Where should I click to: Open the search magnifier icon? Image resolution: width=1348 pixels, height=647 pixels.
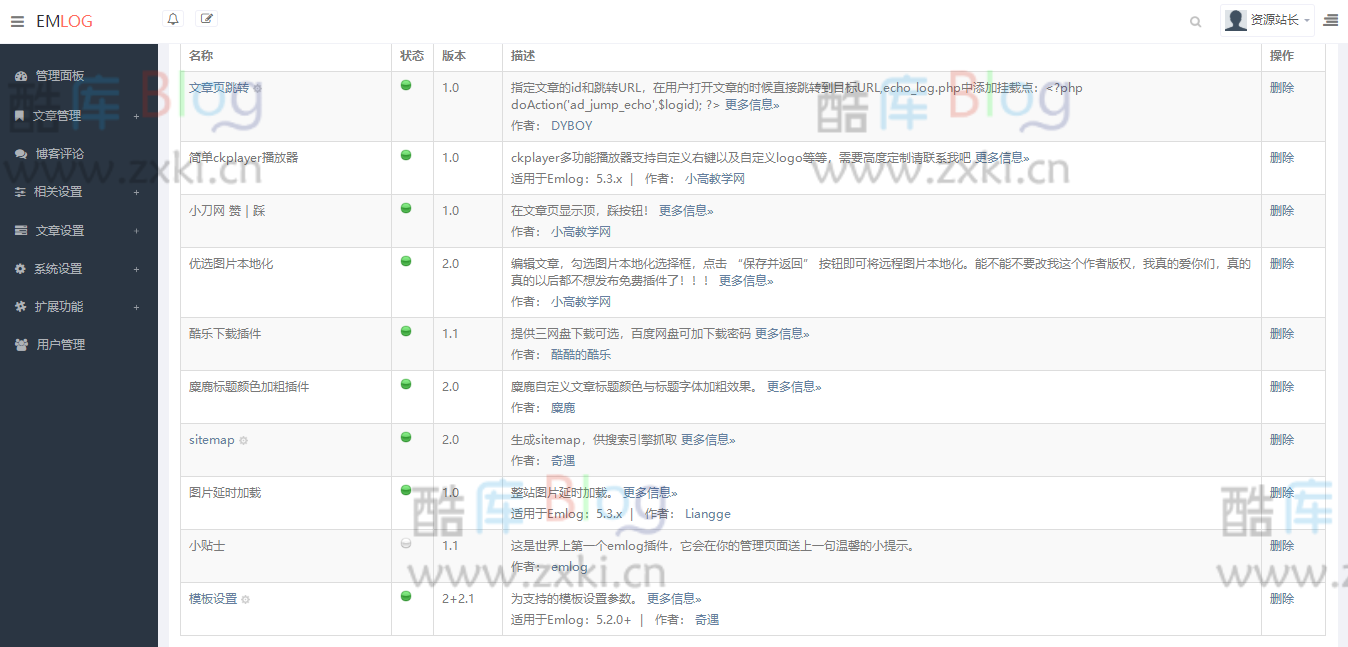(x=1196, y=20)
